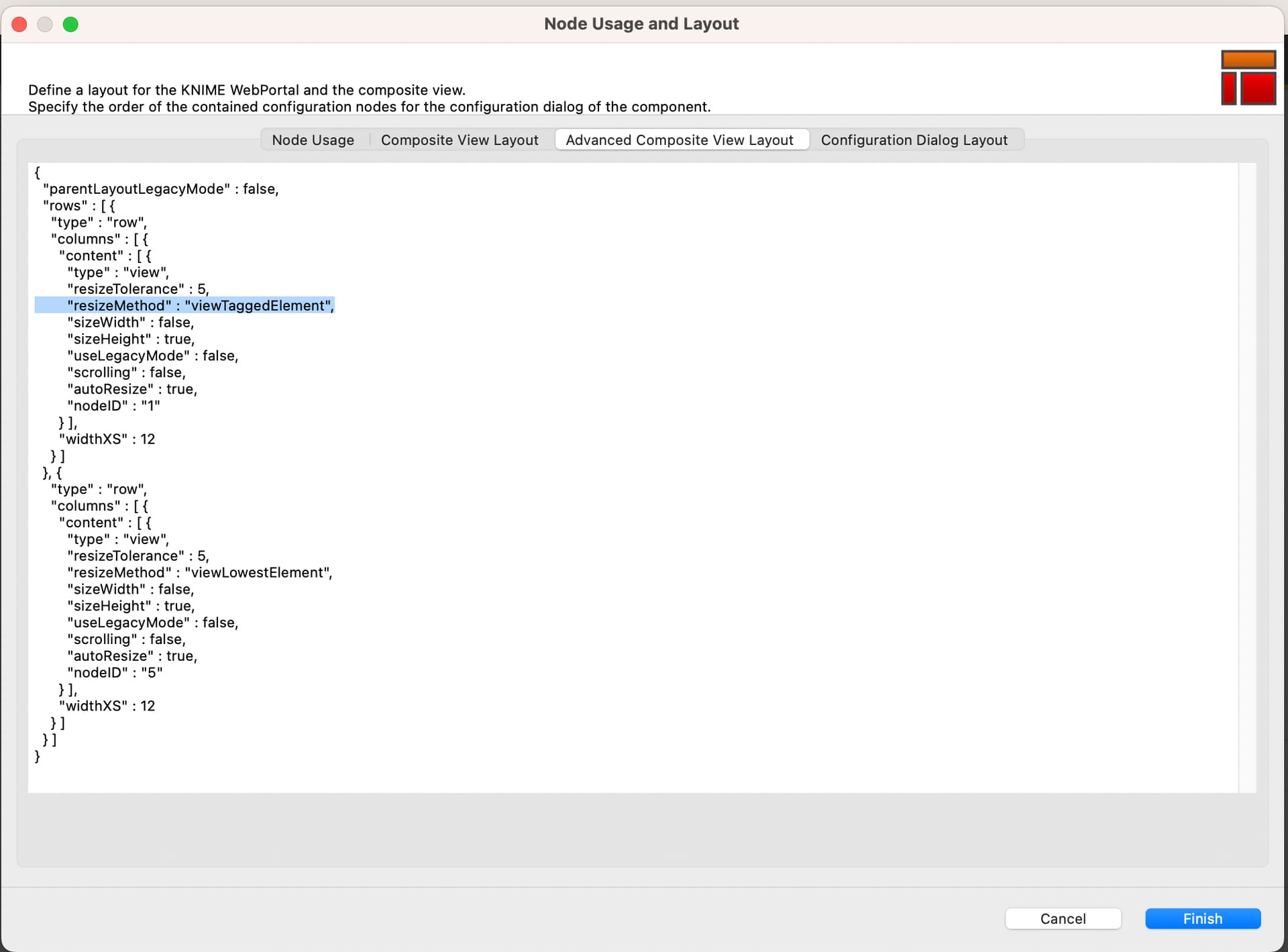
Task: Select the highlighted viewTaggedElement resizeMethod line
Action: pyautogui.click(x=185, y=305)
